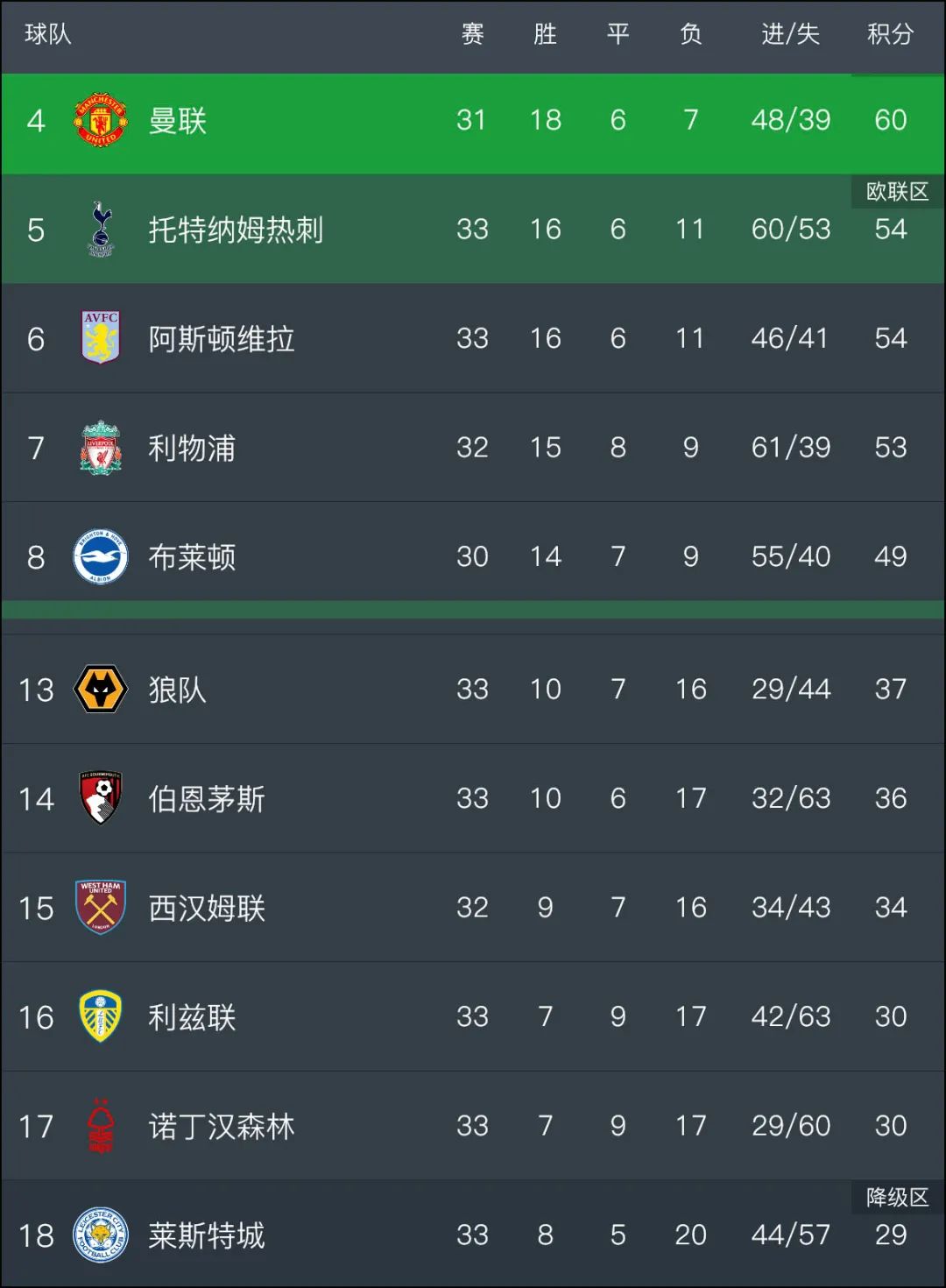The image size is (946, 1288).
Task: Click the 胜 column header
Action: (x=545, y=34)
